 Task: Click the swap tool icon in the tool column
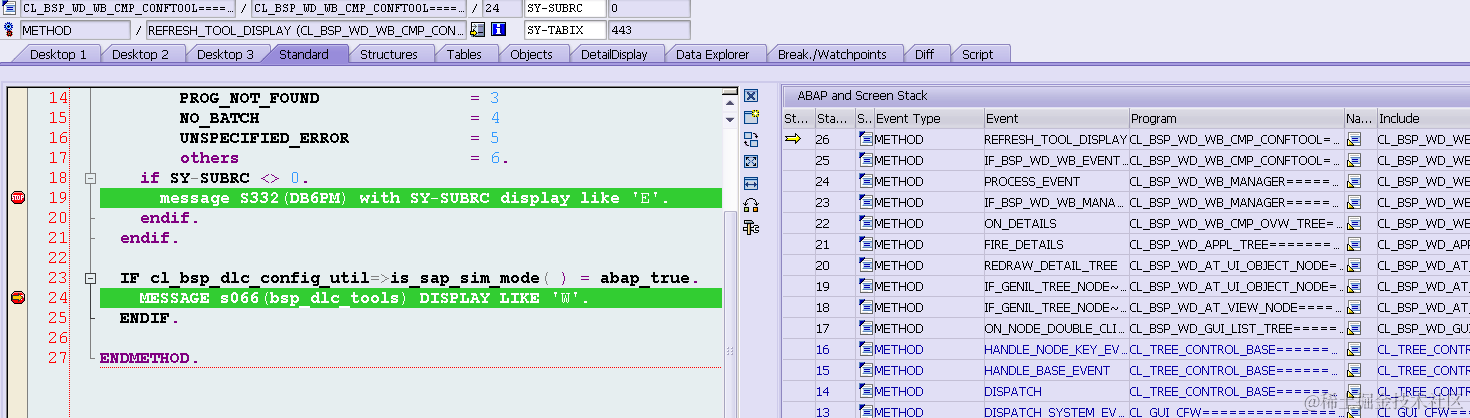[751, 140]
